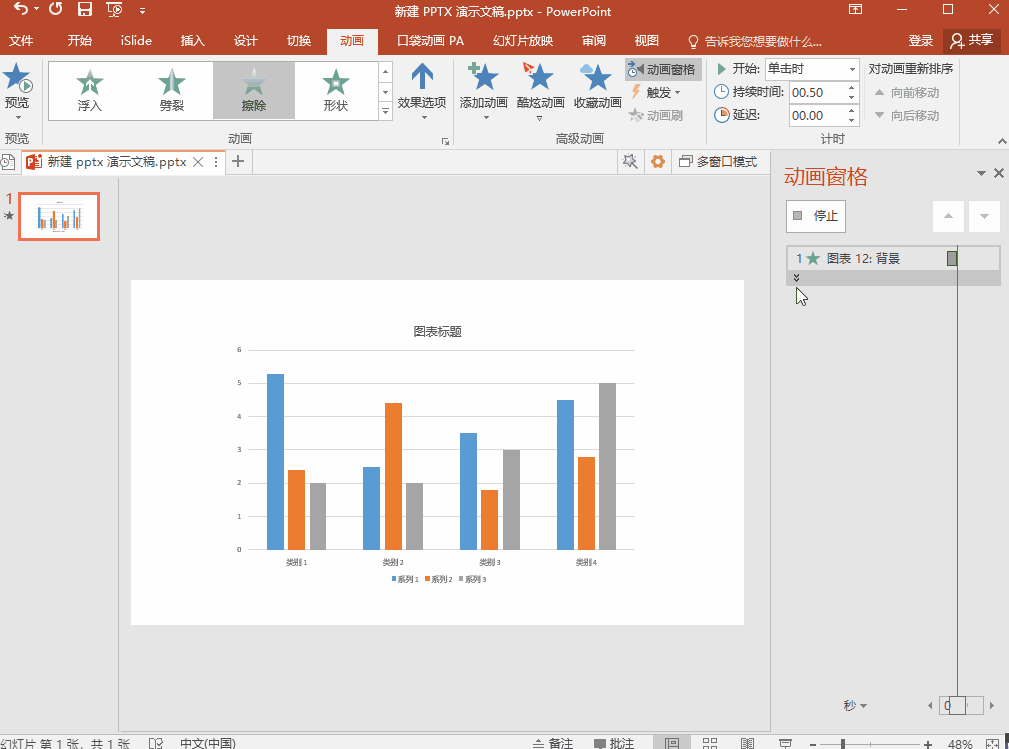Viewport: 1009px width, 749px height.
Task: Toggle multi-window mode (多窗口模式)
Action: pyautogui.click(x=718, y=162)
